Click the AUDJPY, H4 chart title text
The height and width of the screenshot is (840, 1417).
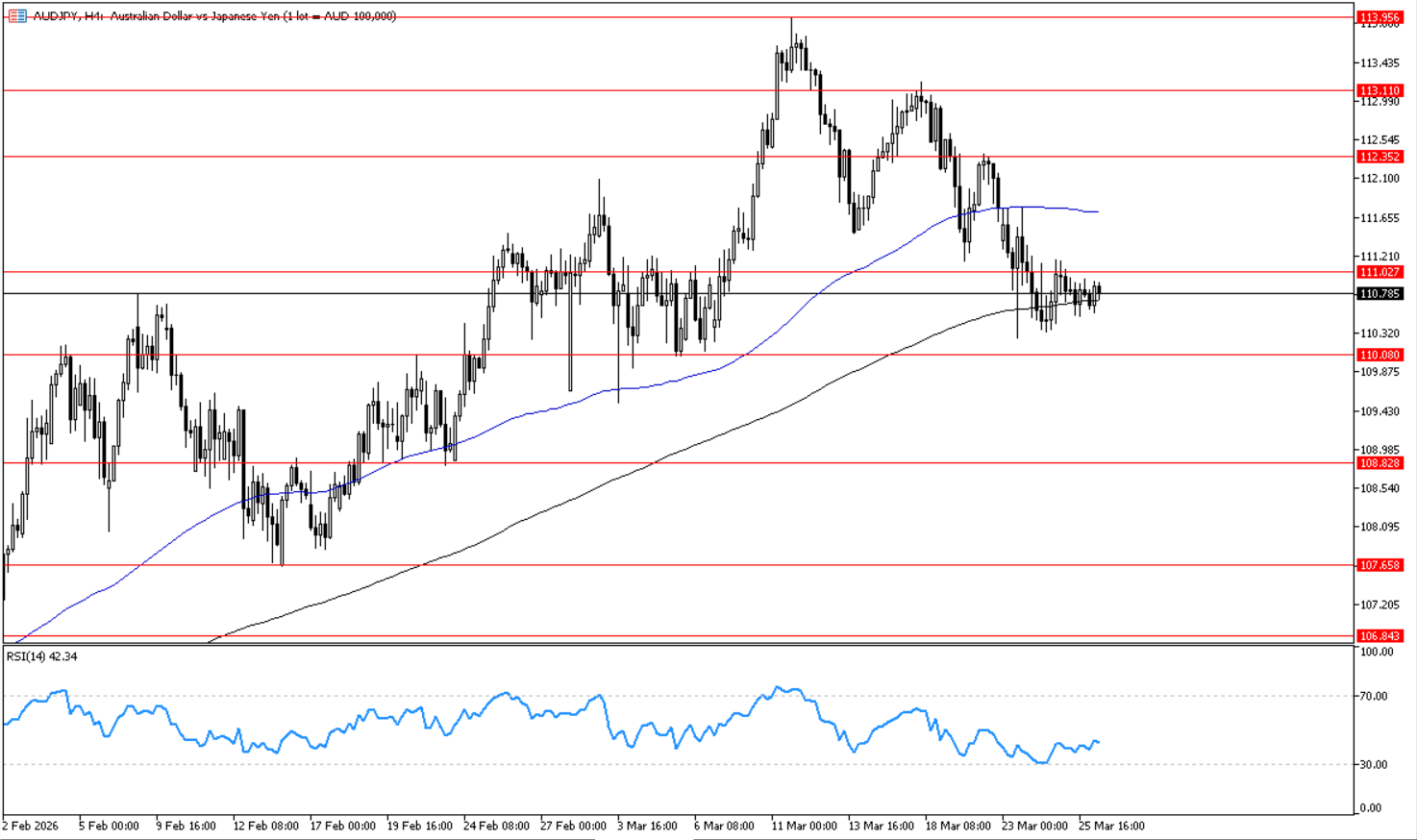tap(213, 16)
